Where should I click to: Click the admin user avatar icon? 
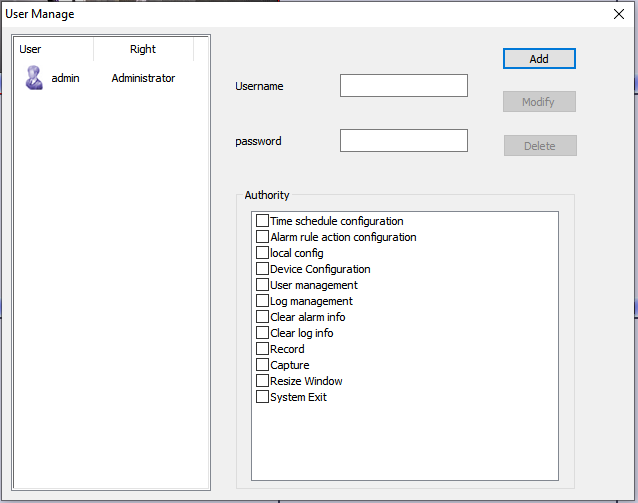click(x=34, y=78)
